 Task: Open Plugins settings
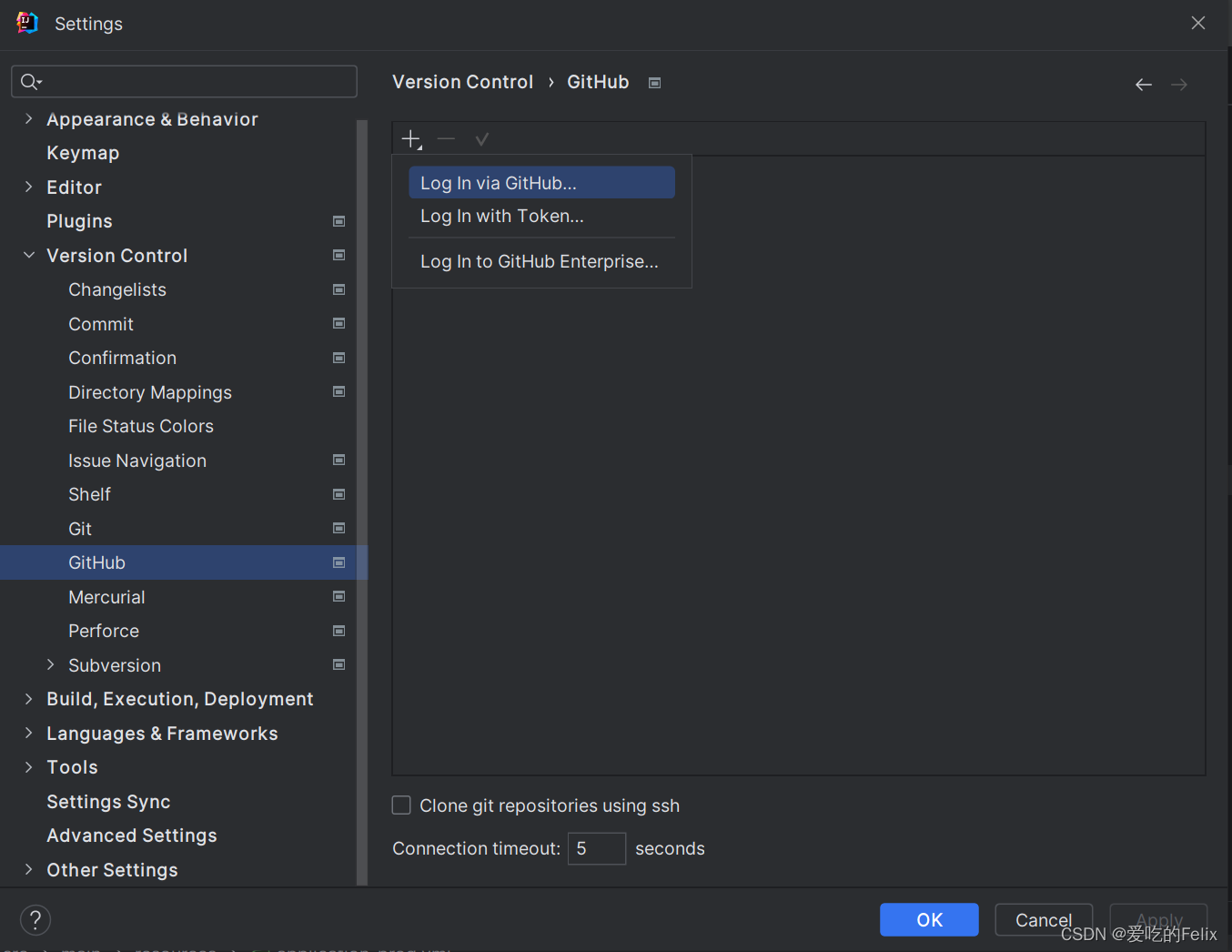point(79,221)
